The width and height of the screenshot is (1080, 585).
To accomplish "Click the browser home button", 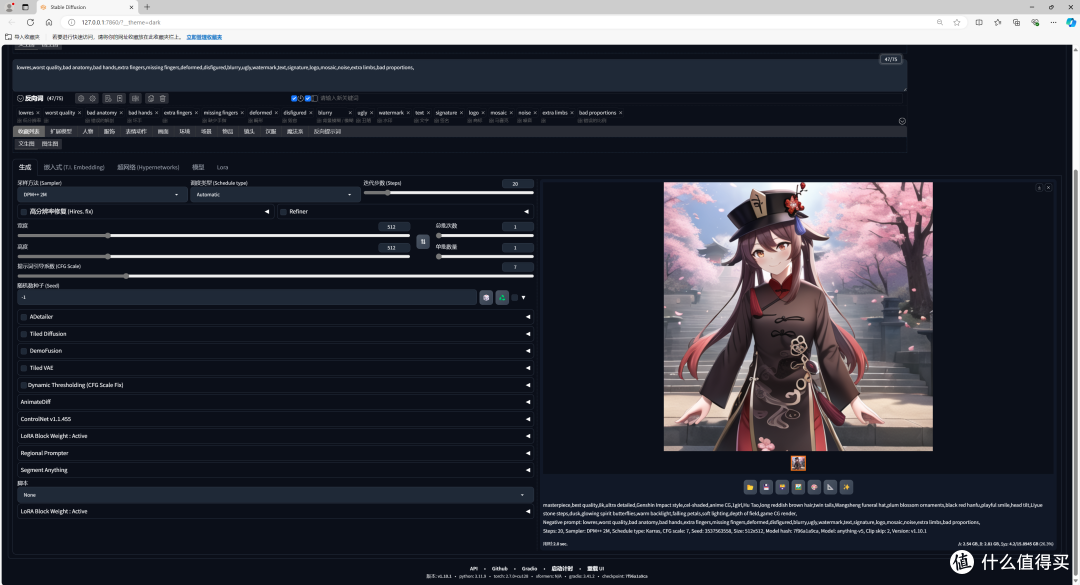I will (49, 22).
